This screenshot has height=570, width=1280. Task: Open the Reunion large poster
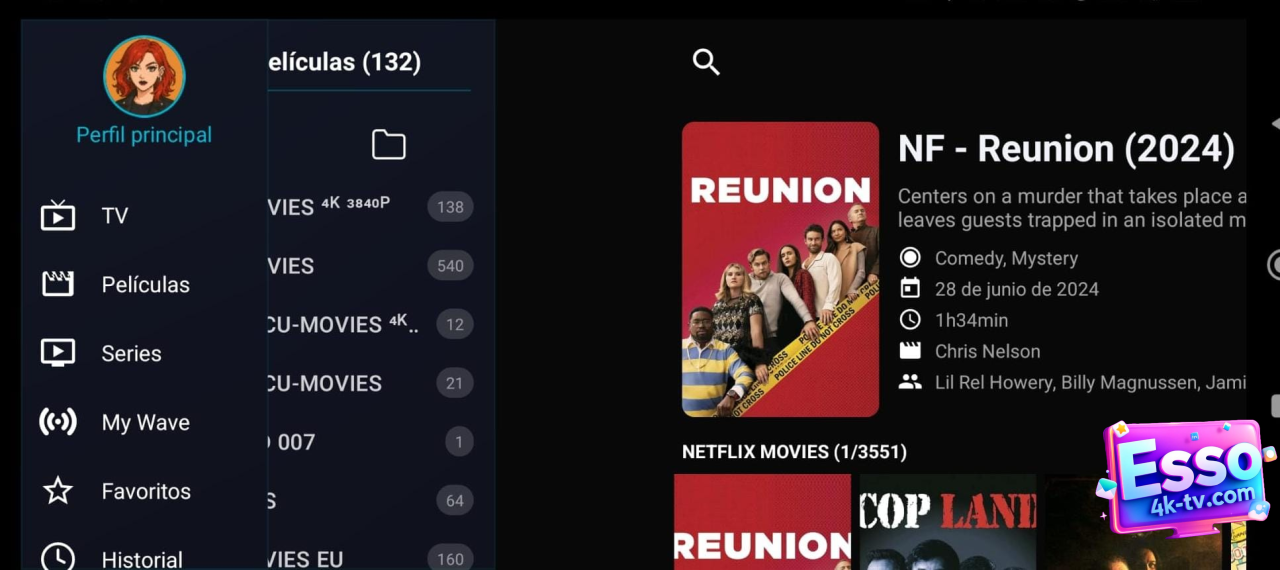pyautogui.click(x=780, y=269)
